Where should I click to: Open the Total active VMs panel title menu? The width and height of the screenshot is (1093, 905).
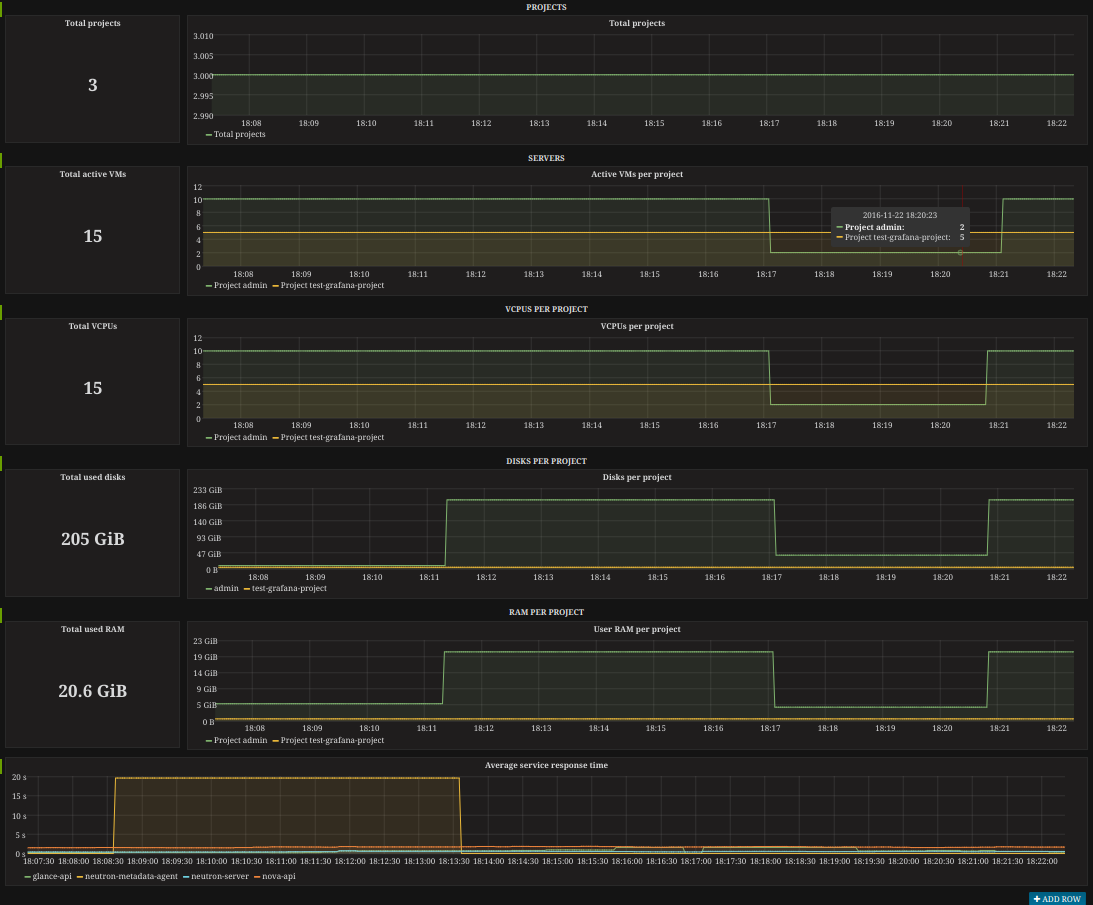(93, 174)
